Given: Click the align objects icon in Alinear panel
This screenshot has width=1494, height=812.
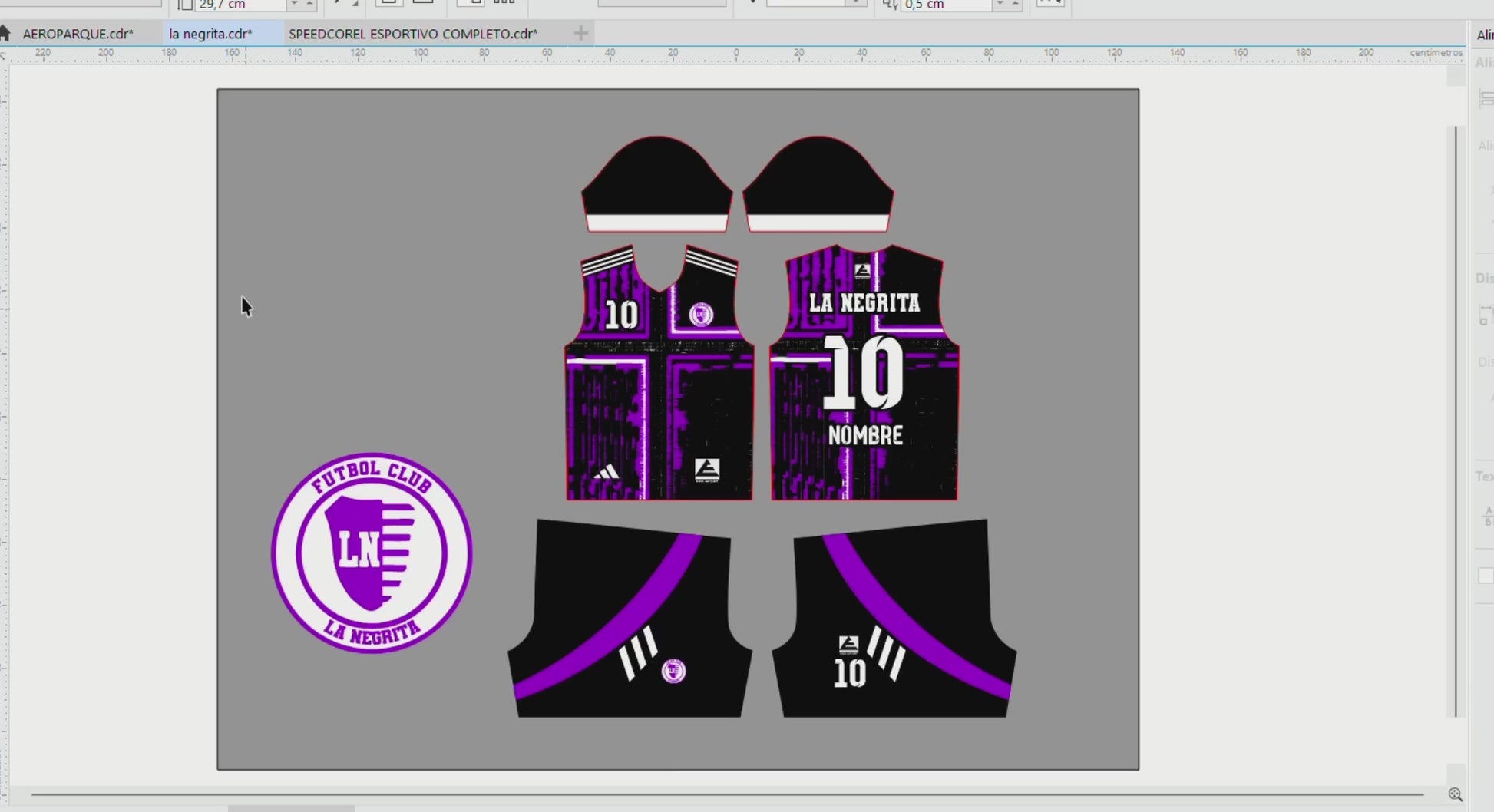Looking at the screenshot, I should [1486, 97].
